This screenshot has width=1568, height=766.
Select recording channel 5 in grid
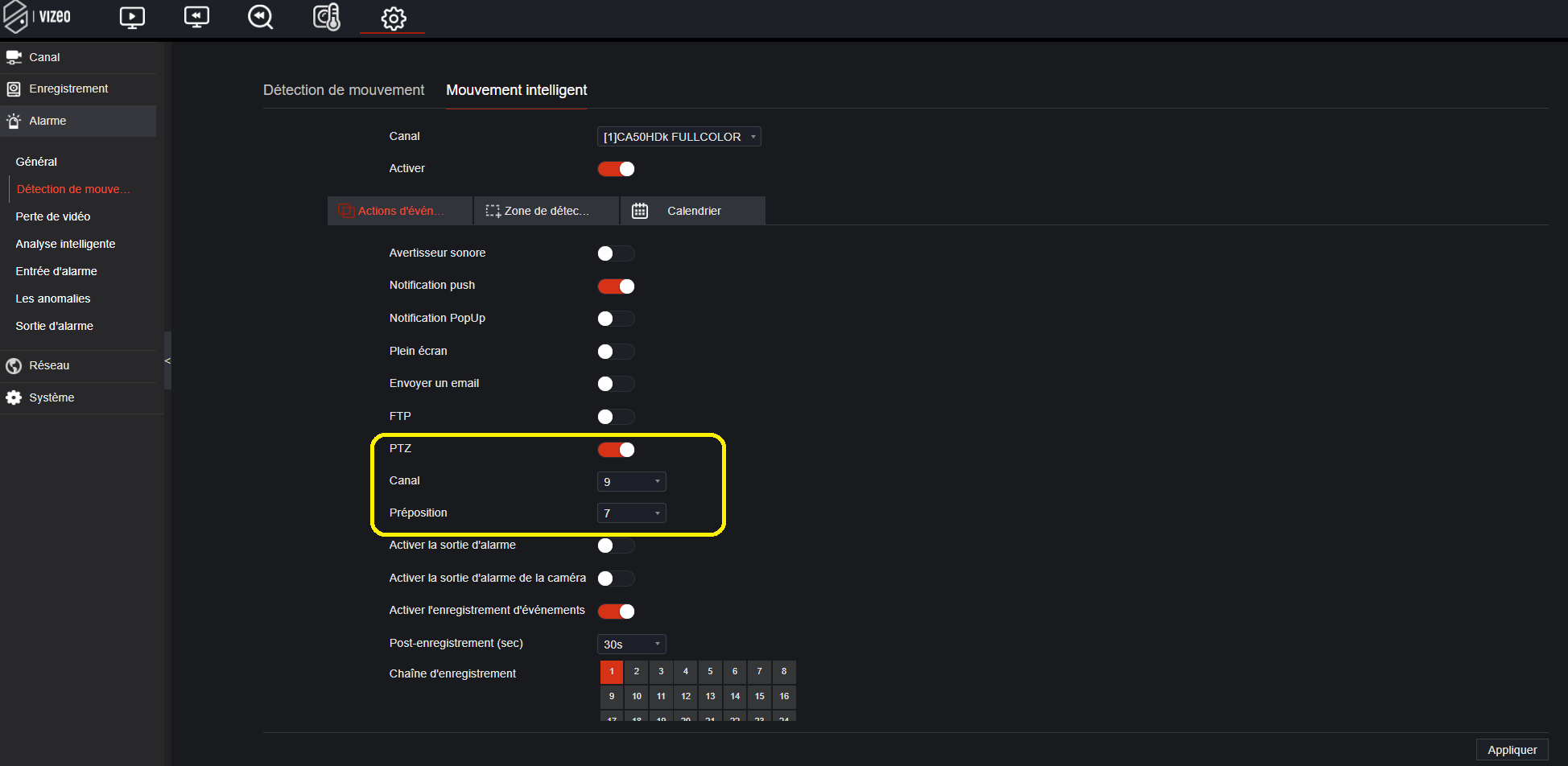tap(710, 672)
